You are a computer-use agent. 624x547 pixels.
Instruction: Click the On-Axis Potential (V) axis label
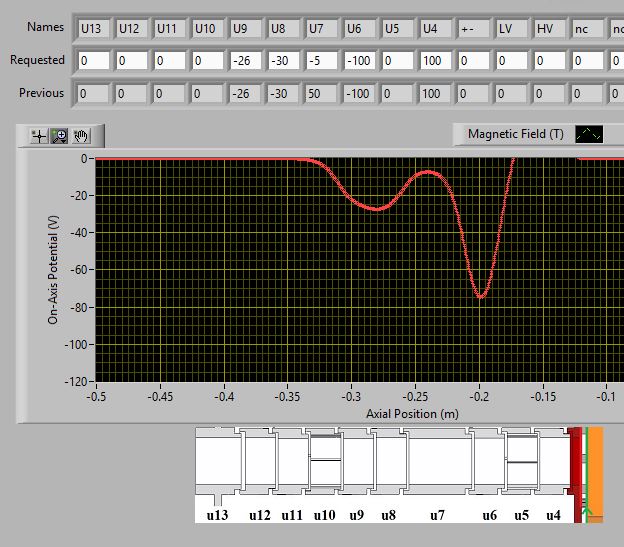53,270
